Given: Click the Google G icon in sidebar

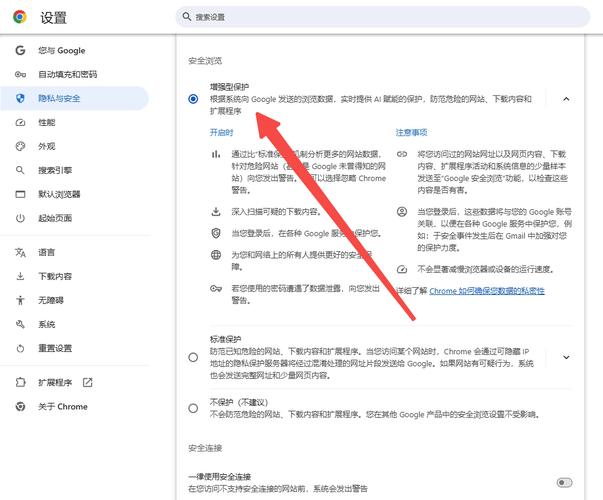Looking at the screenshot, I should pos(20,50).
